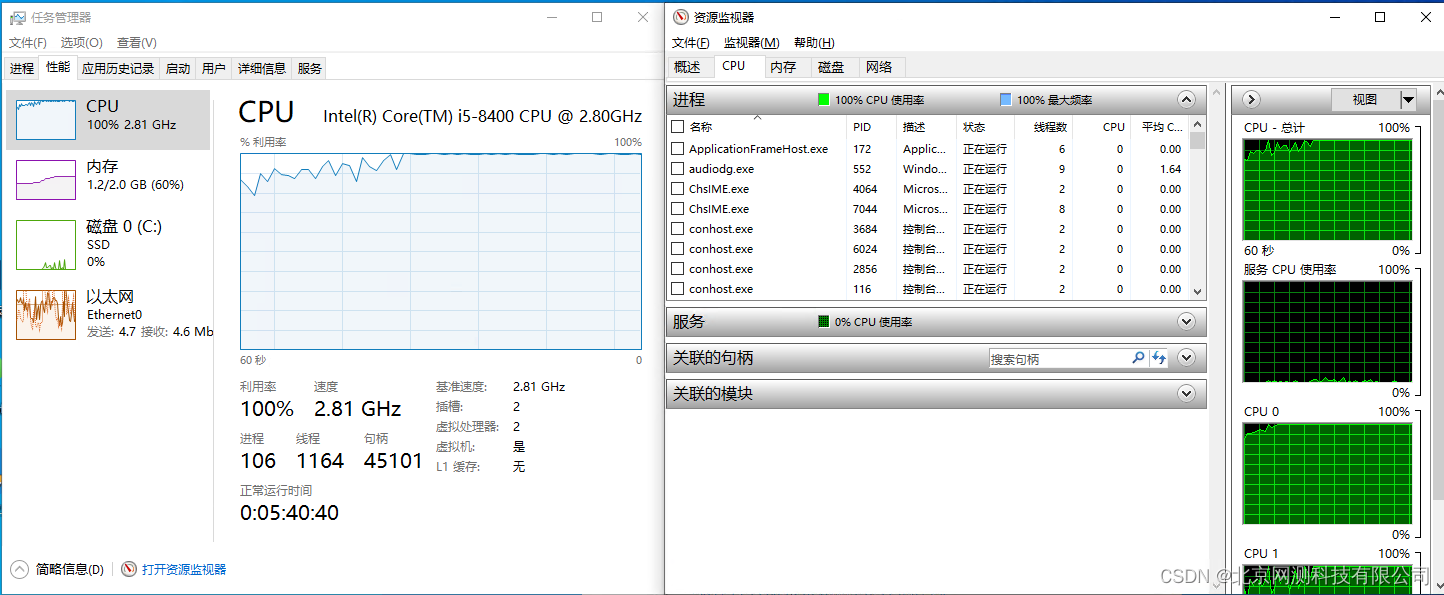Select the CPU thumbnail in Task Manager sidebar

pos(109,120)
